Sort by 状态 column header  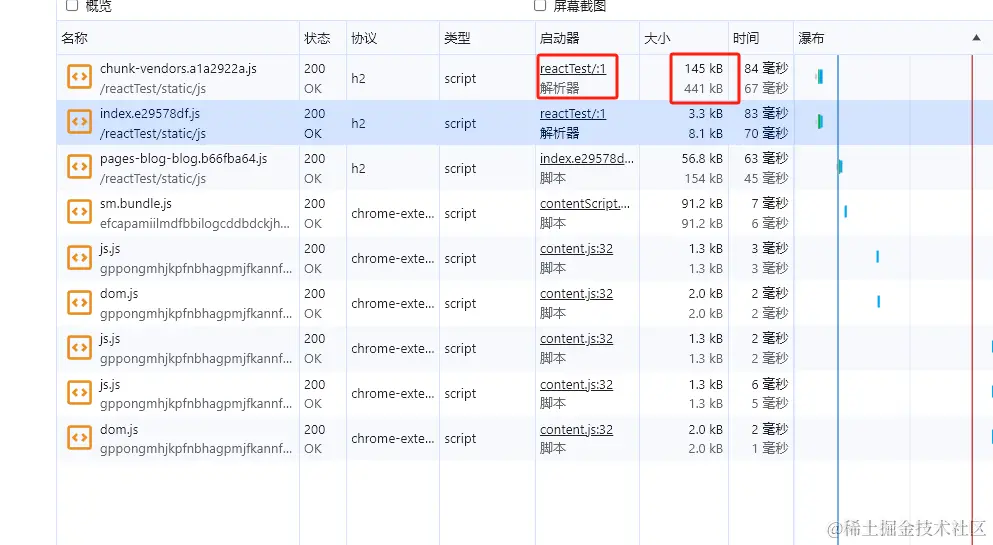323,38
